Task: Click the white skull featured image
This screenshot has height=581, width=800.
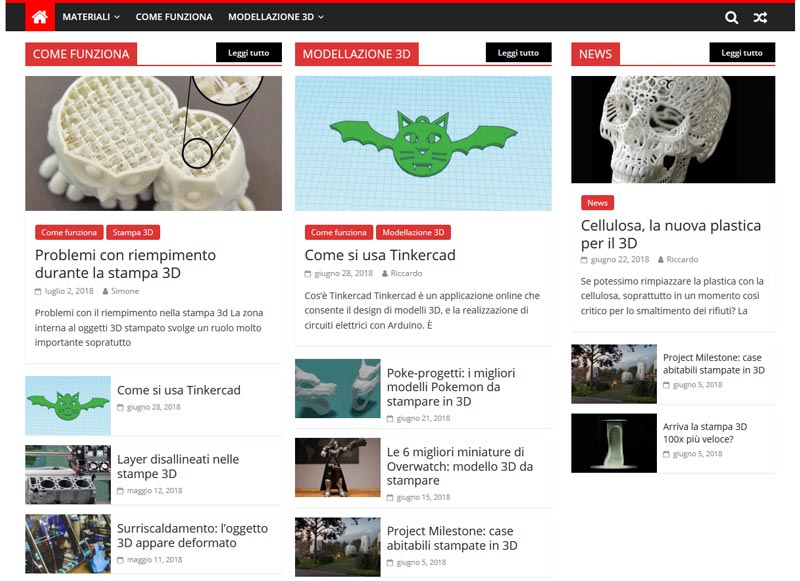Action: click(672, 129)
